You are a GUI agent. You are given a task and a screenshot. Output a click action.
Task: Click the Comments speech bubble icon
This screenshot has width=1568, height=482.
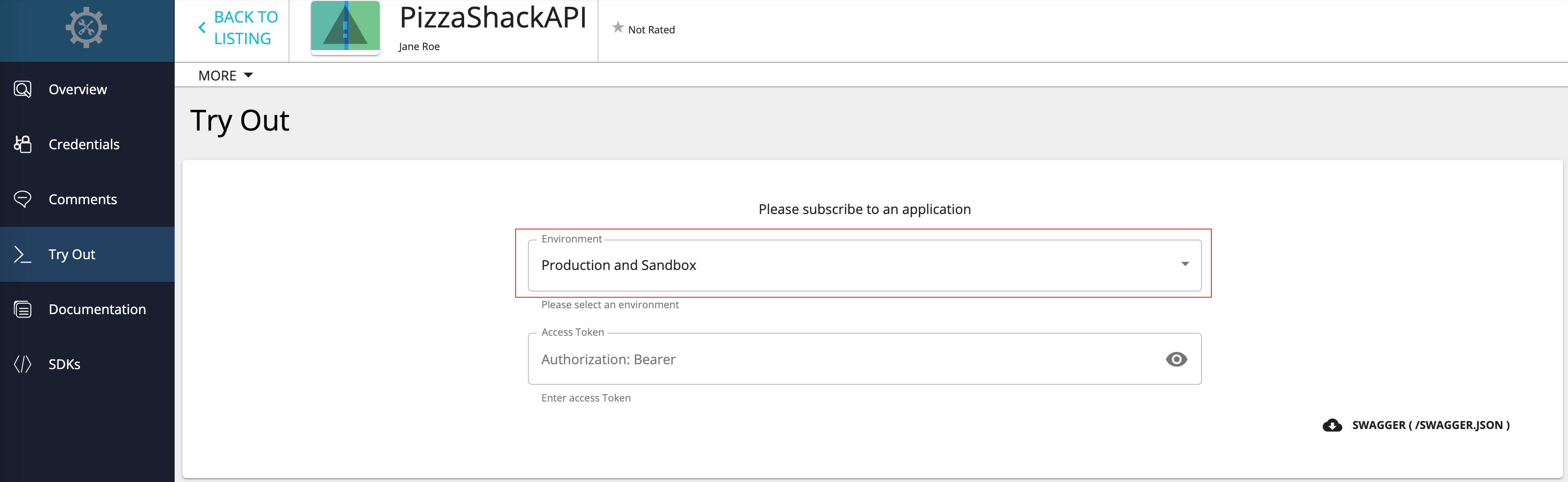(x=23, y=199)
